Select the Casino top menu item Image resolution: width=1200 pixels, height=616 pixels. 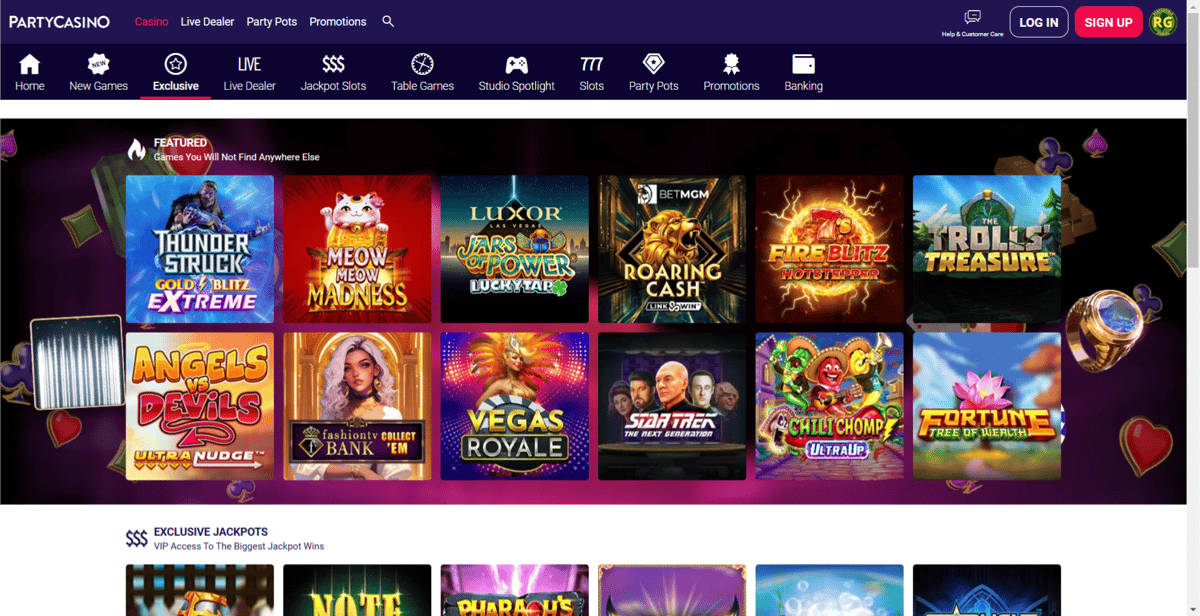click(x=151, y=21)
